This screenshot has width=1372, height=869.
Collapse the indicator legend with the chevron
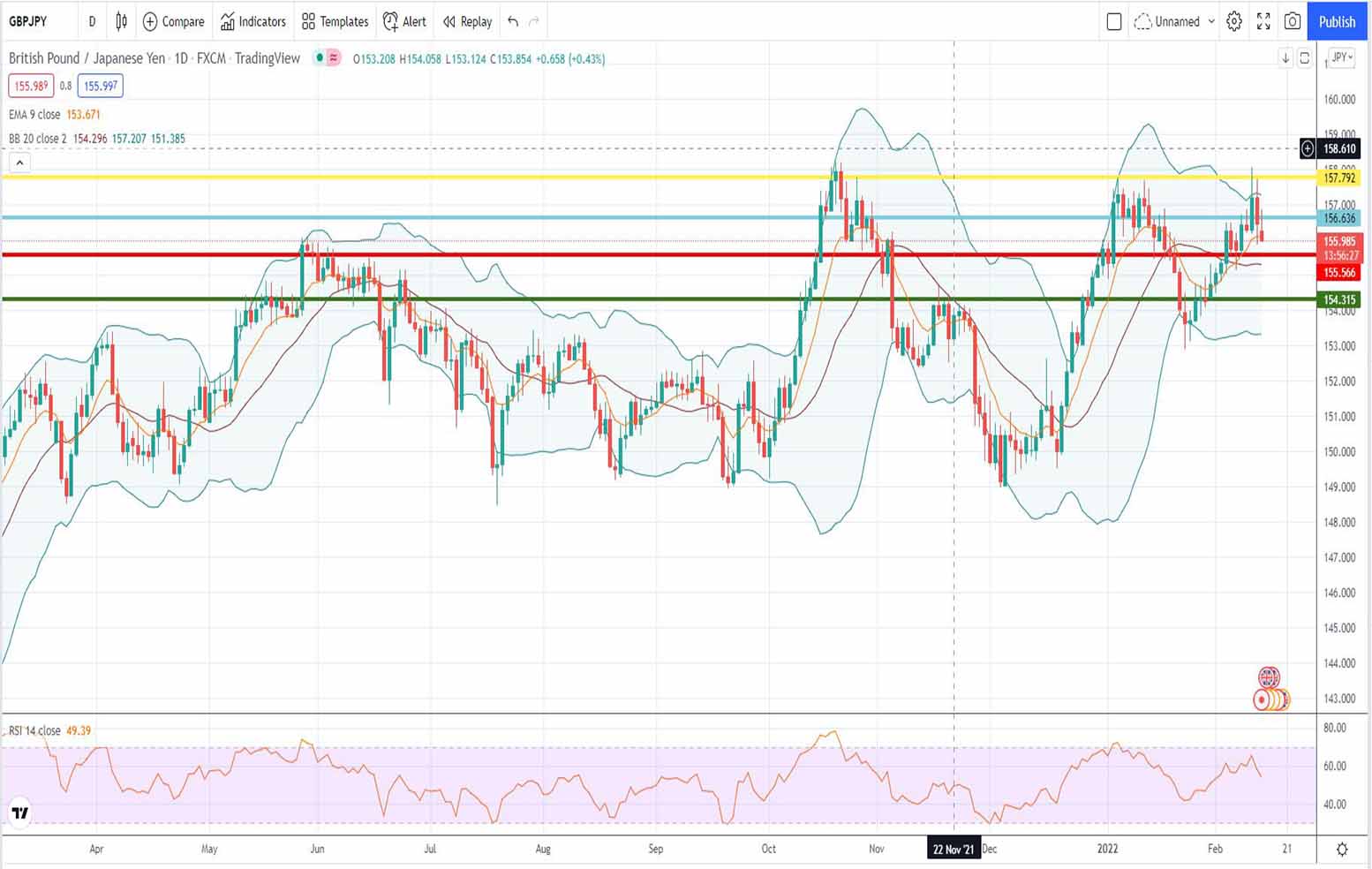click(x=19, y=162)
